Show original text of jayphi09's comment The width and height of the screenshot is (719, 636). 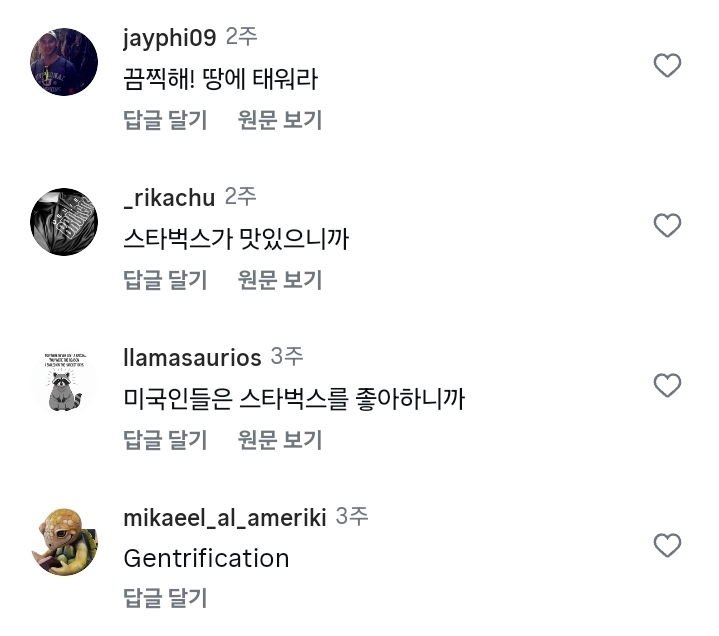pyautogui.click(x=280, y=120)
